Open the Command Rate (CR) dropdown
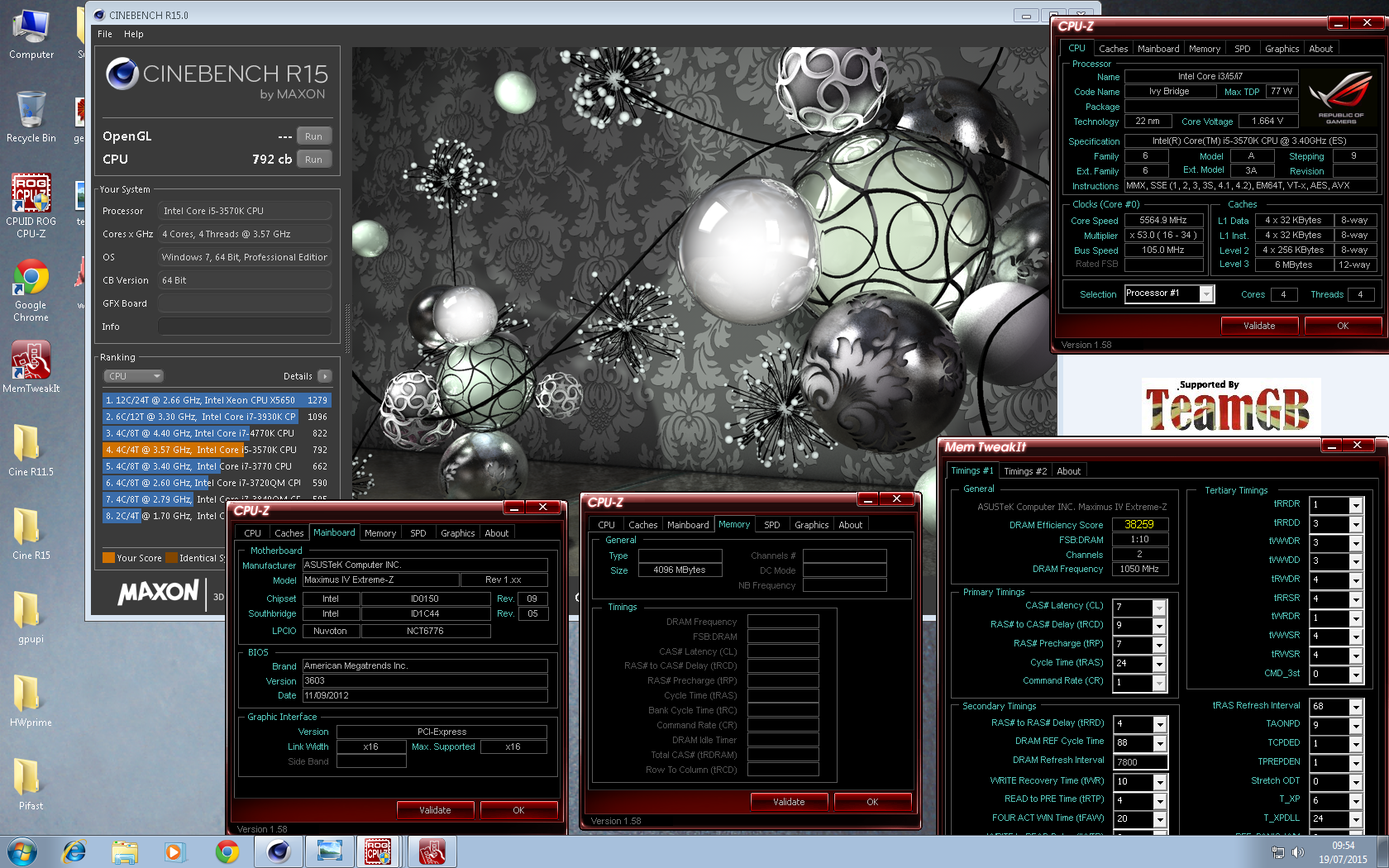 point(1159,683)
